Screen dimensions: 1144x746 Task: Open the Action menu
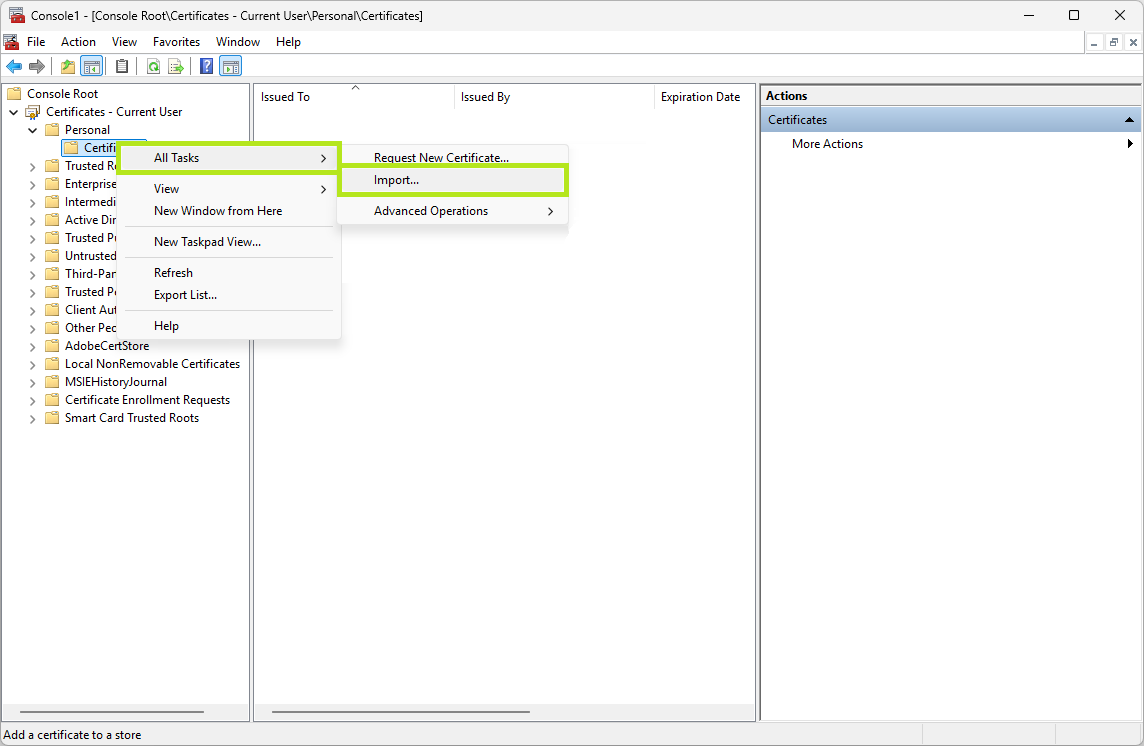point(78,42)
